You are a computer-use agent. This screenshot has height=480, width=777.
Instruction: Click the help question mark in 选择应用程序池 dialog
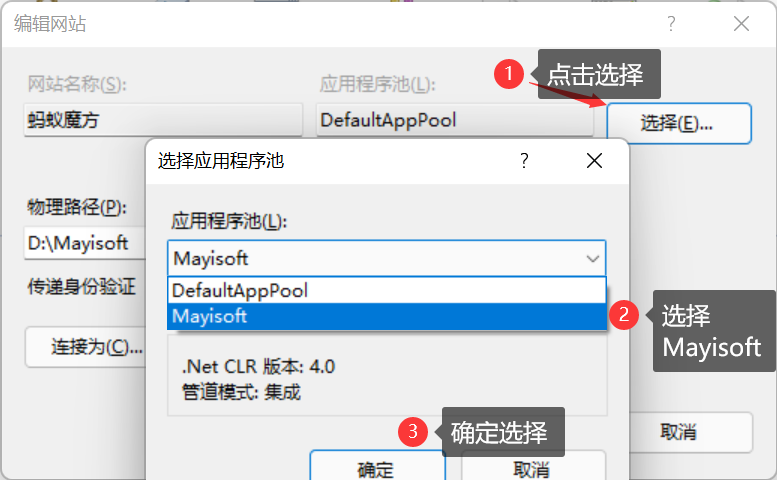pos(524,160)
